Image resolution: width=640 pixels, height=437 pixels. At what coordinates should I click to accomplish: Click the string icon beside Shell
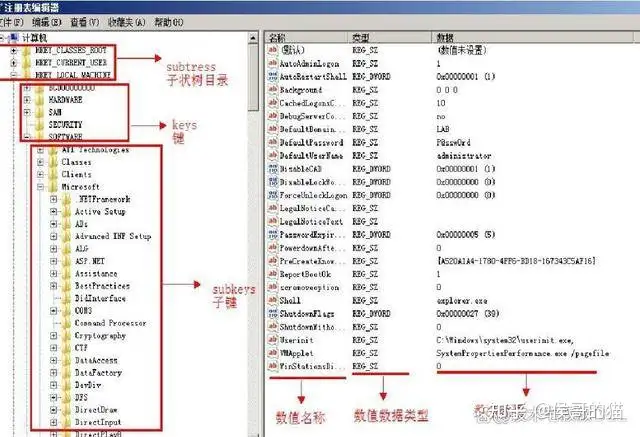pos(273,300)
